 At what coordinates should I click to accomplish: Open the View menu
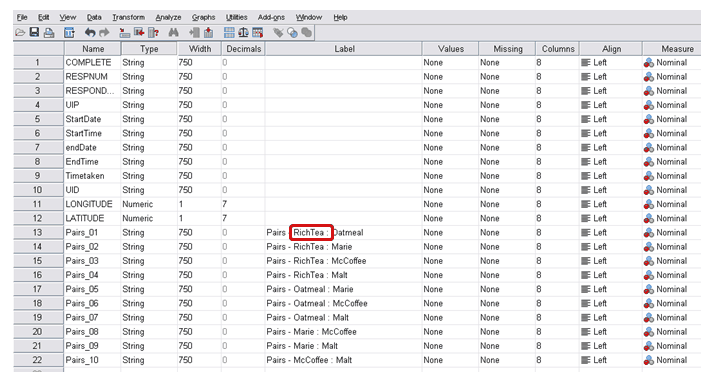[x=68, y=17]
